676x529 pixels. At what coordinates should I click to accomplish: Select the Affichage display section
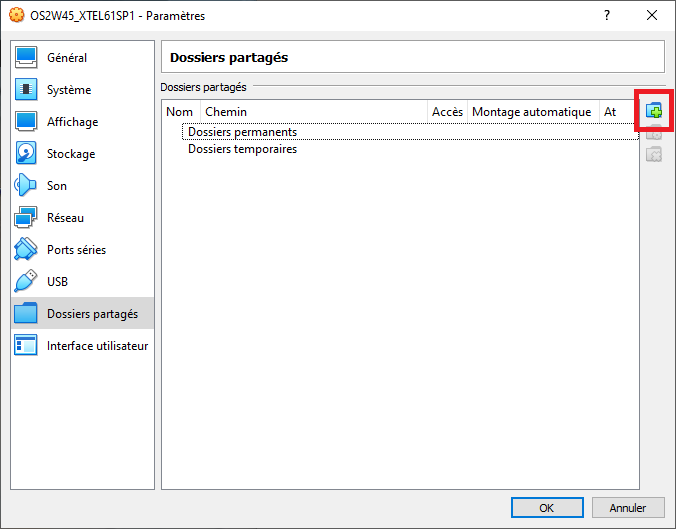(x=72, y=122)
